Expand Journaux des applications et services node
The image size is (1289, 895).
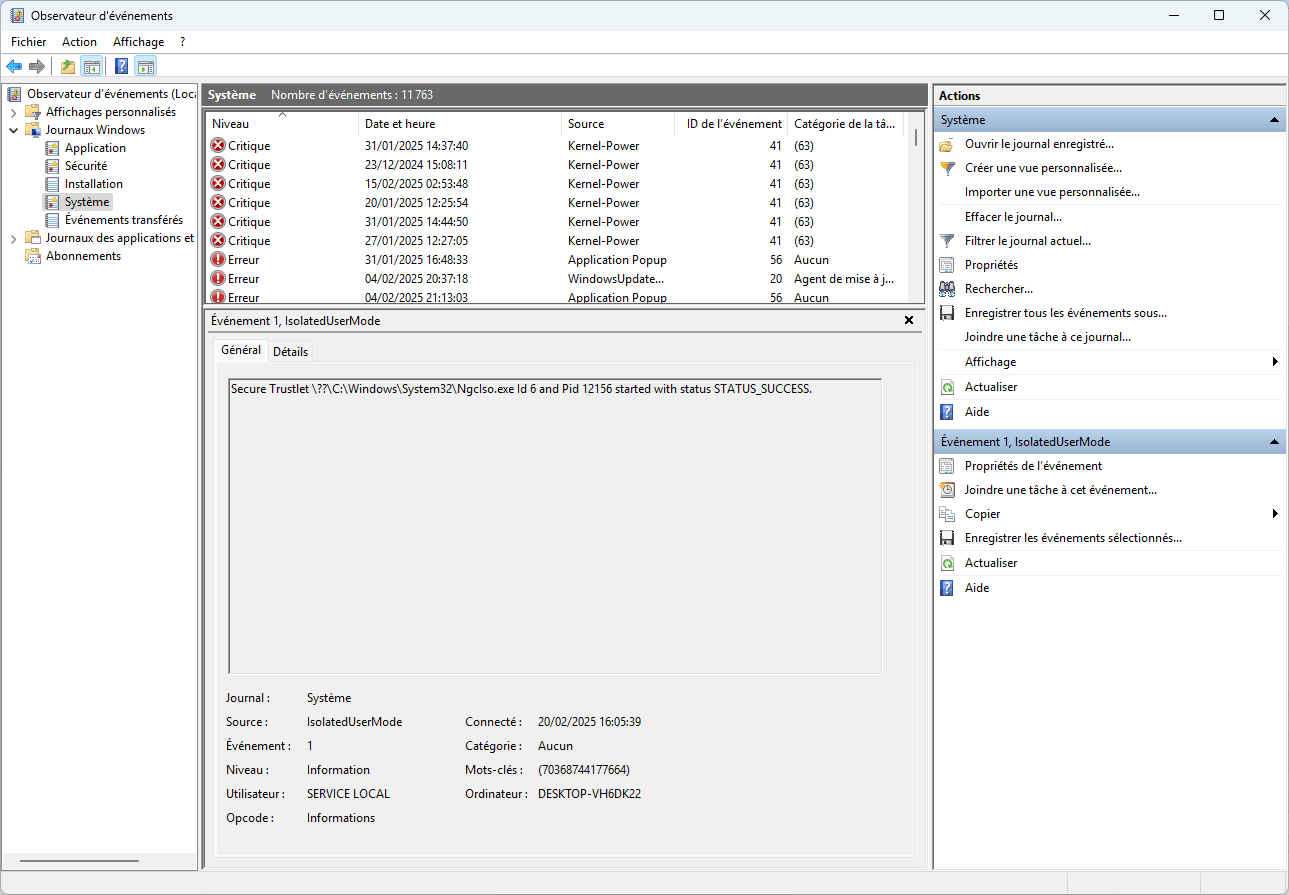13,238
